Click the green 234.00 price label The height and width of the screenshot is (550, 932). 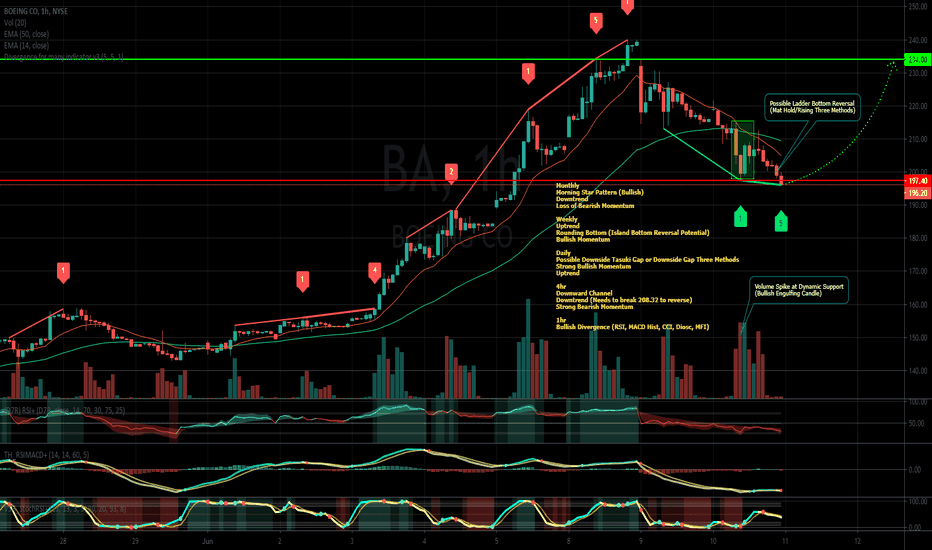tap(917, 60)
